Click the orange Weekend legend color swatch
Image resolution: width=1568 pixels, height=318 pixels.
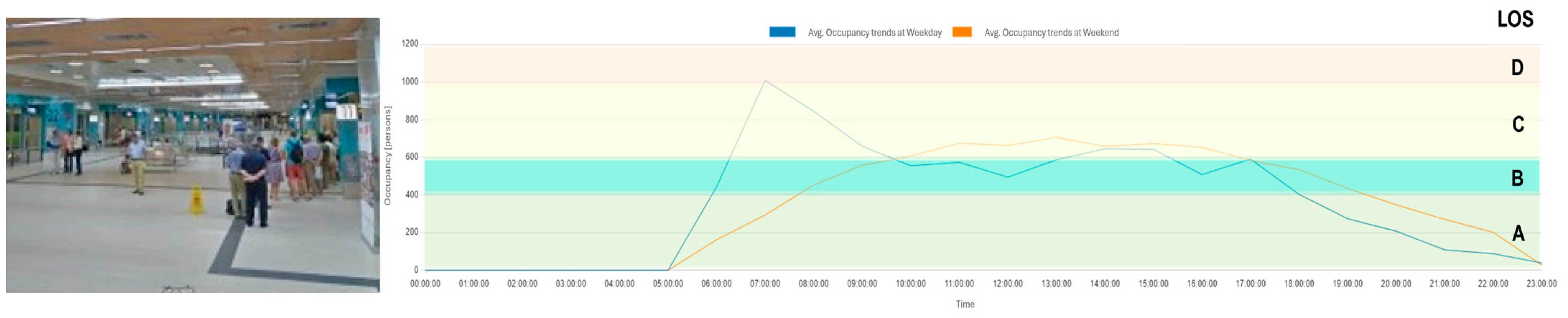[962, 32]
